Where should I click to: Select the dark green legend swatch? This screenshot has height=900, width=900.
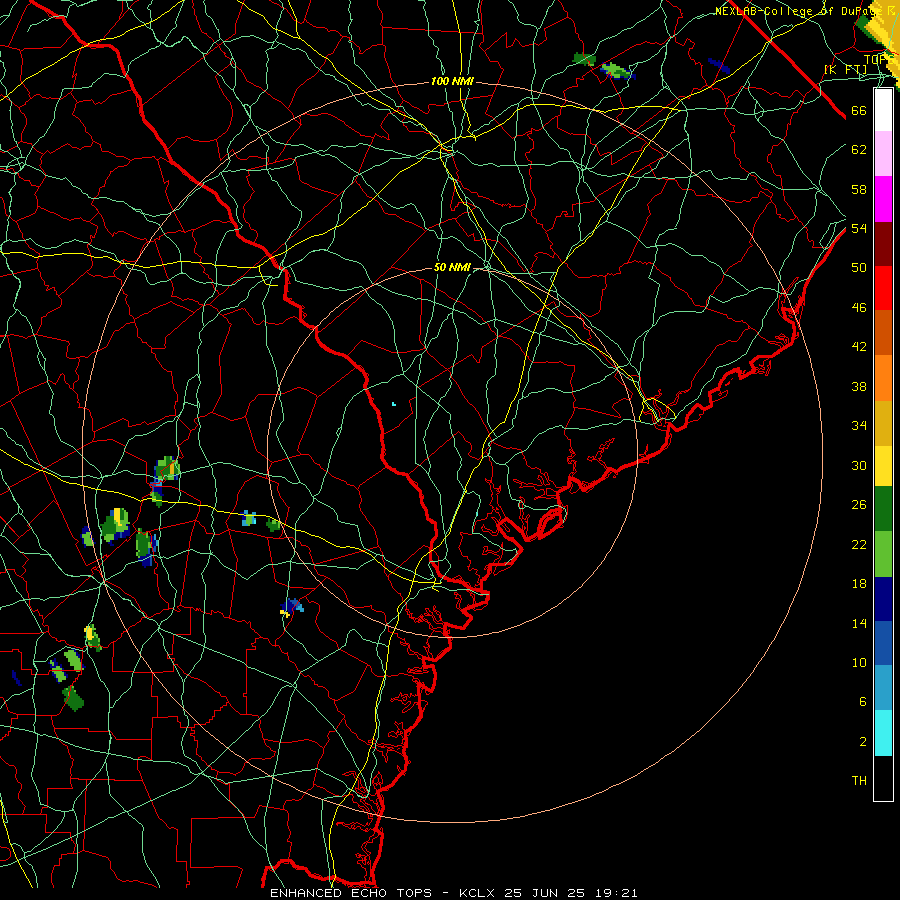(883, 509)
